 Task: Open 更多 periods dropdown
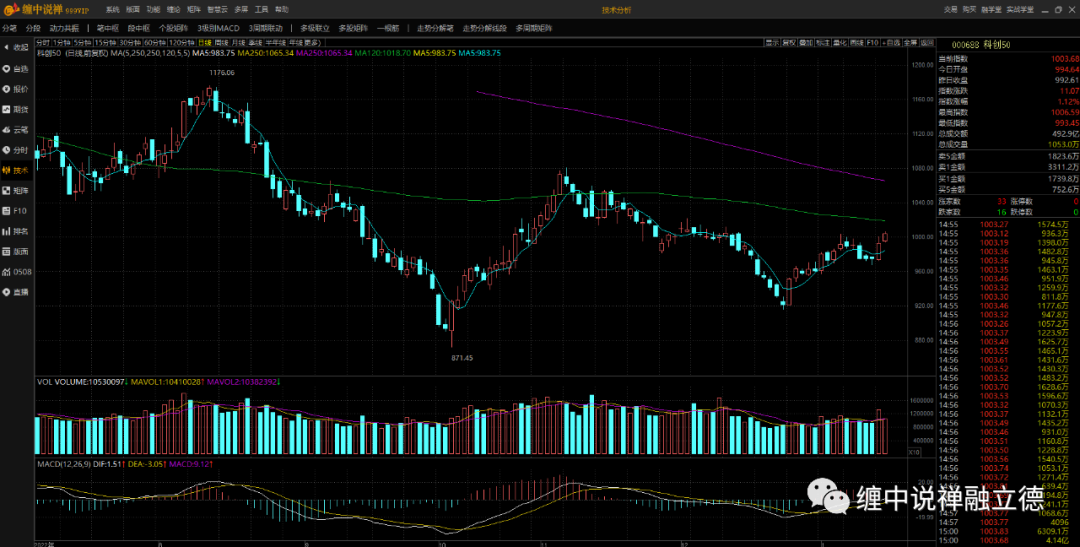313,43
